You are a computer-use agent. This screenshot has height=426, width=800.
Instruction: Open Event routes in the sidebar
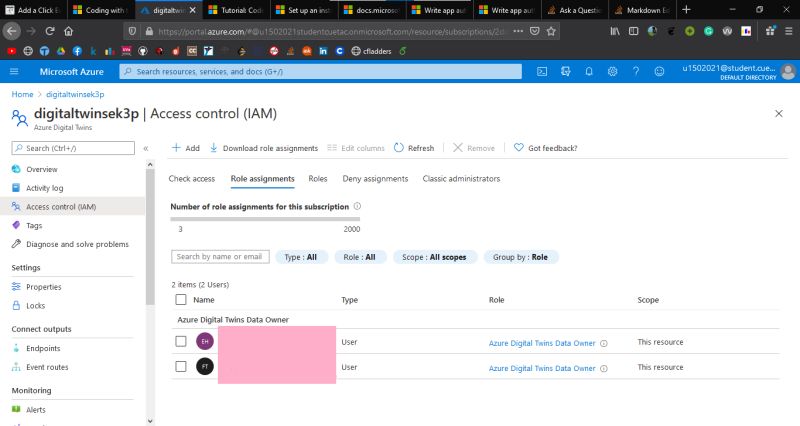(47, 367)
